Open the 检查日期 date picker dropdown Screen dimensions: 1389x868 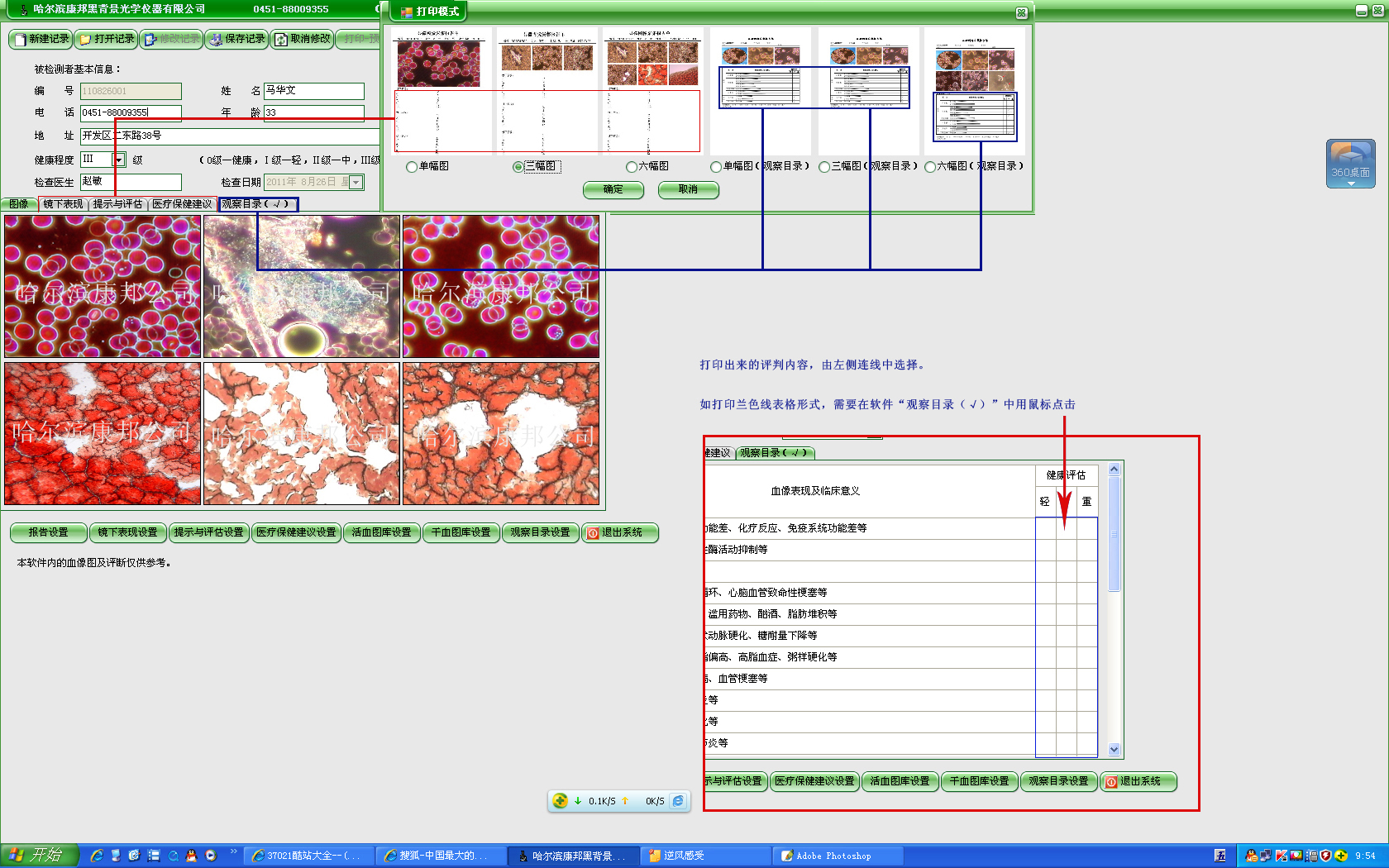point(356,182)
